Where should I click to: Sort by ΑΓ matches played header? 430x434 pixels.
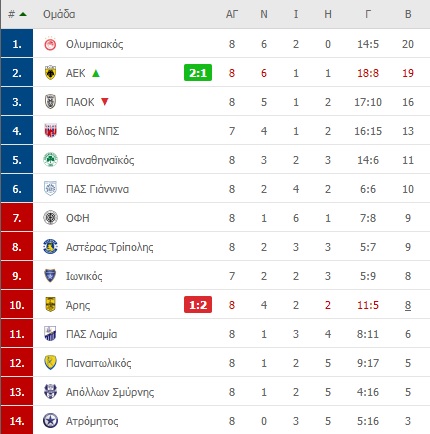(x=232, y=14)
